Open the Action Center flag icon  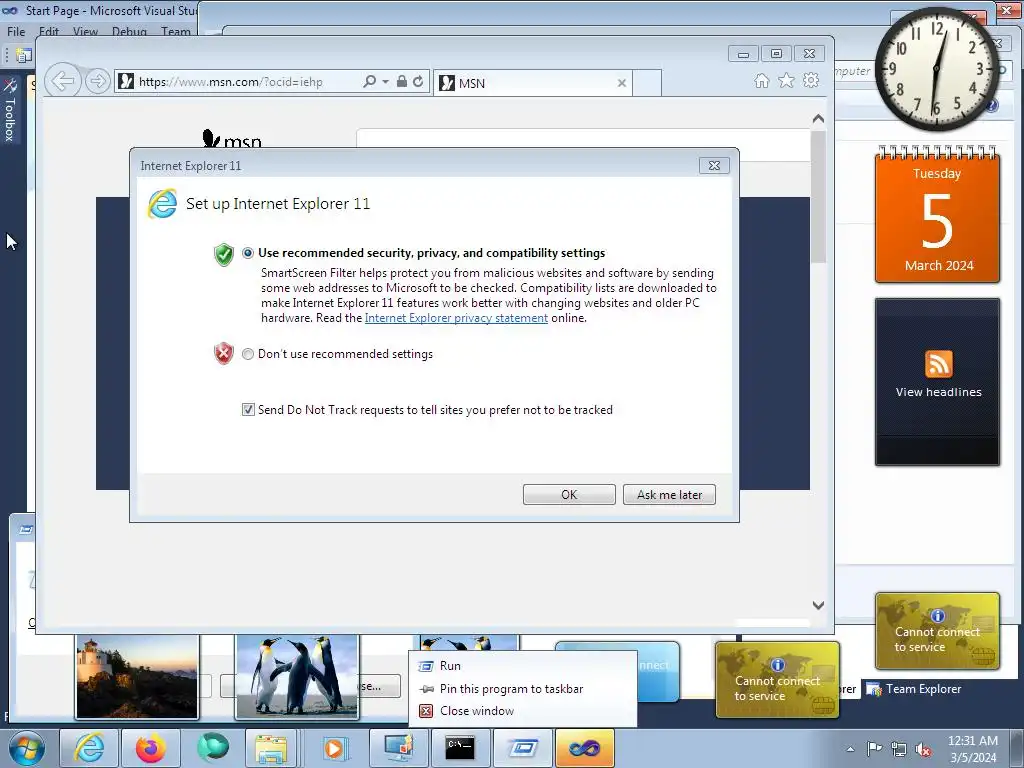pyautogui.click(x=874, y=749)
